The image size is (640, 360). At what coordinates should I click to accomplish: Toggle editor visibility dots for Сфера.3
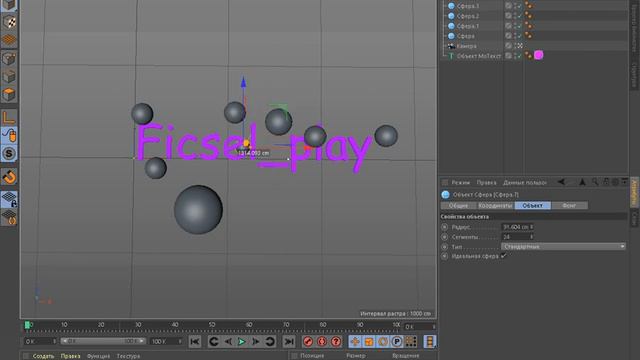[x=516, y=6]
